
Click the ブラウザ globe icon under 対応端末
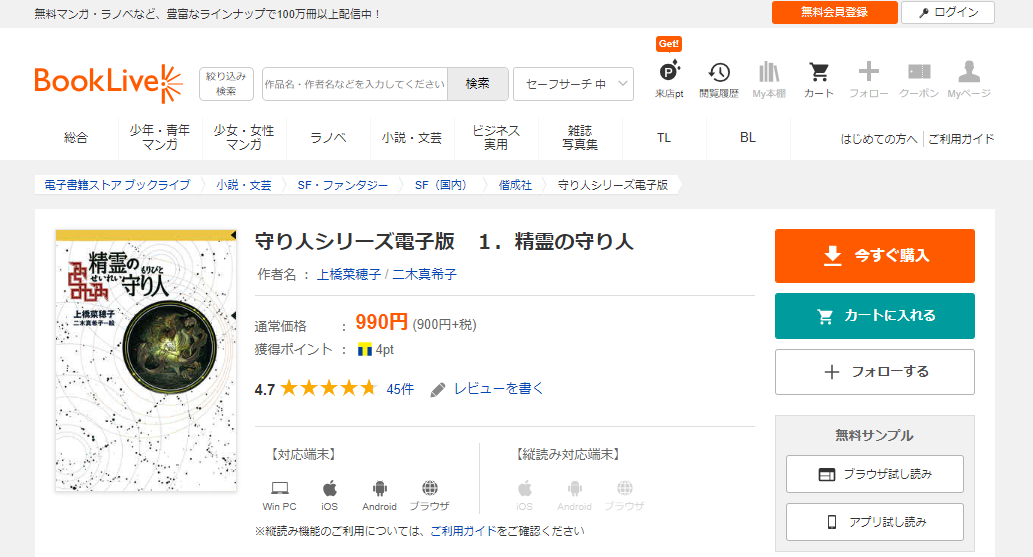[x=430, y=488]
